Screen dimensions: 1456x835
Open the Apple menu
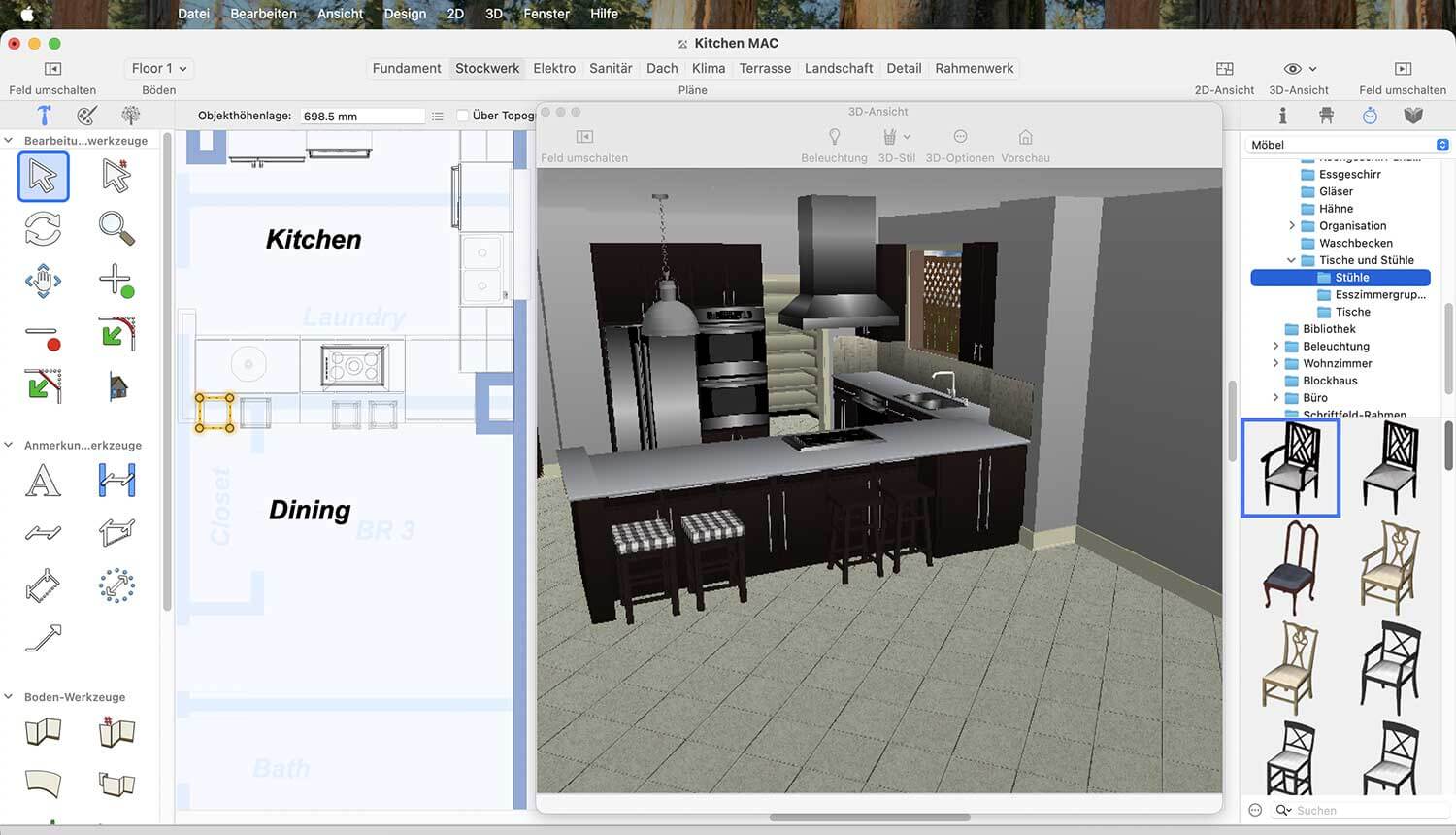pos(26,14)
